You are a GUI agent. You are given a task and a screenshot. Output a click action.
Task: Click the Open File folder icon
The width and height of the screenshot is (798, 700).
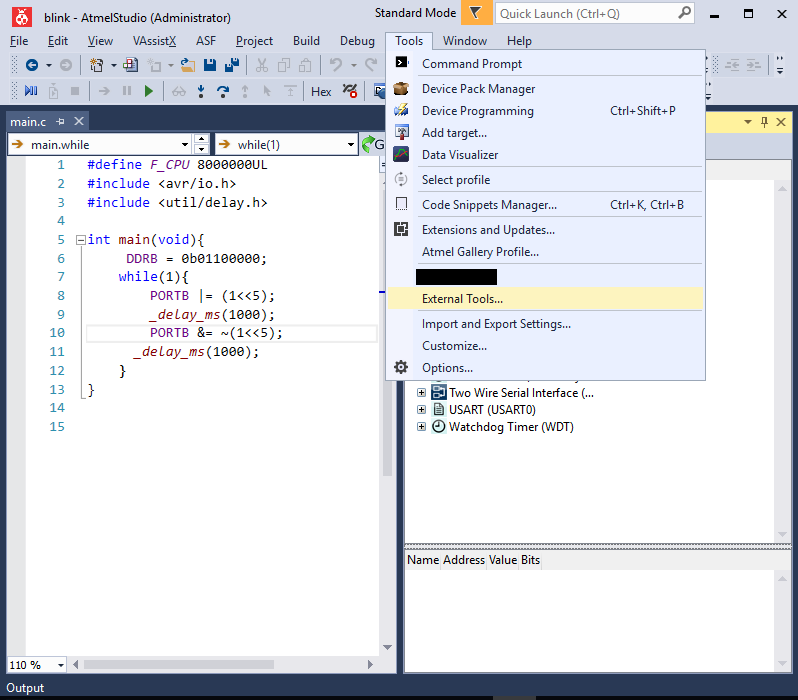click(x=188, y=65)
